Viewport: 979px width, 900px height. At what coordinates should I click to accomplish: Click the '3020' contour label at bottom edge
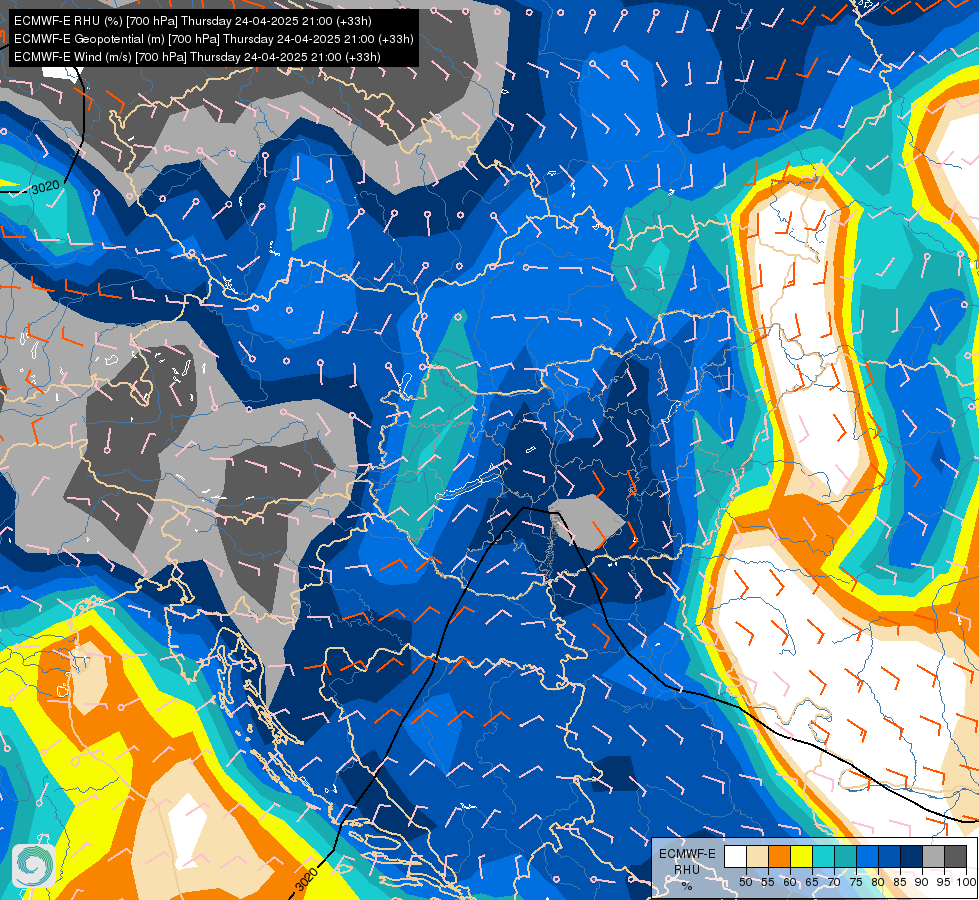306,879
